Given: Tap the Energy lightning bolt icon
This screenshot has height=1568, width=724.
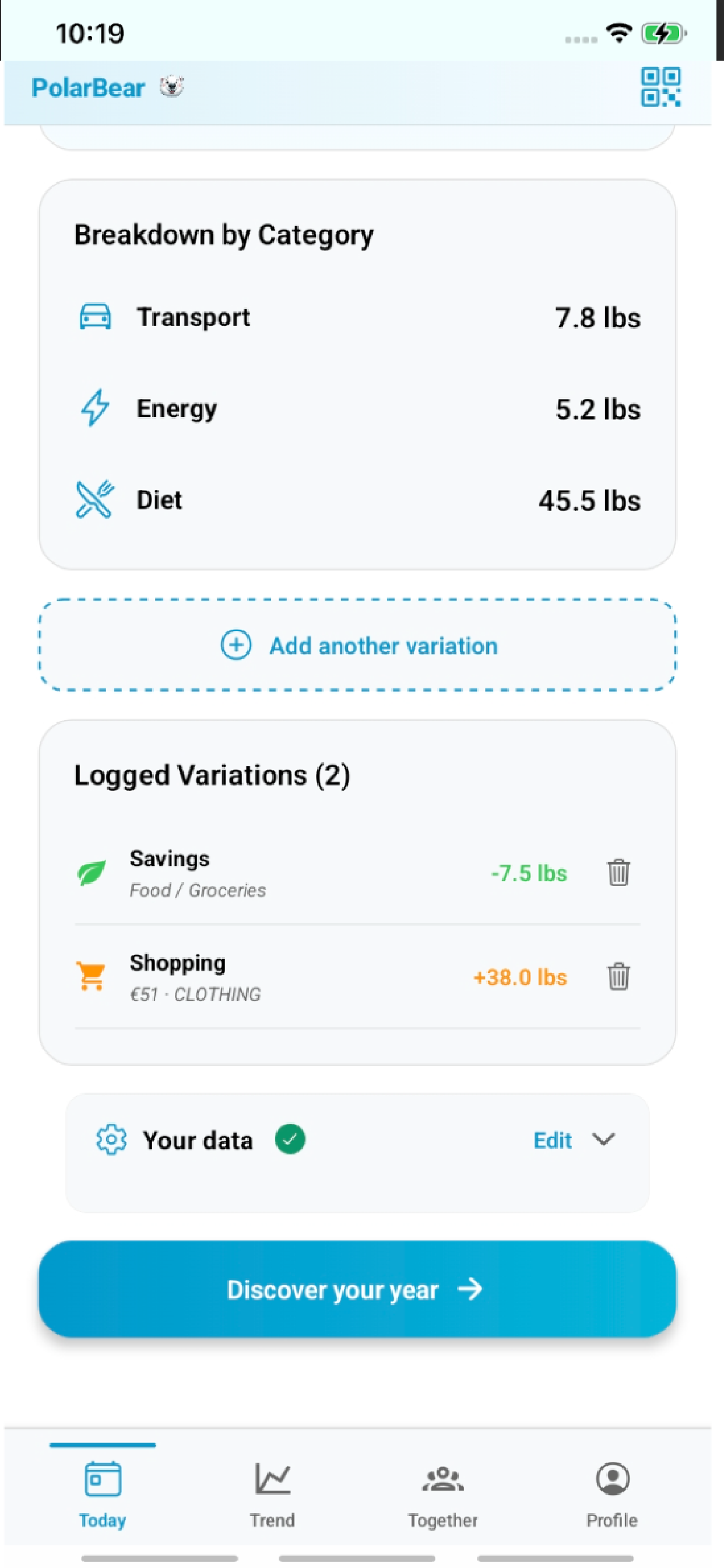Looking at the screenshot, I should (96, 408).
